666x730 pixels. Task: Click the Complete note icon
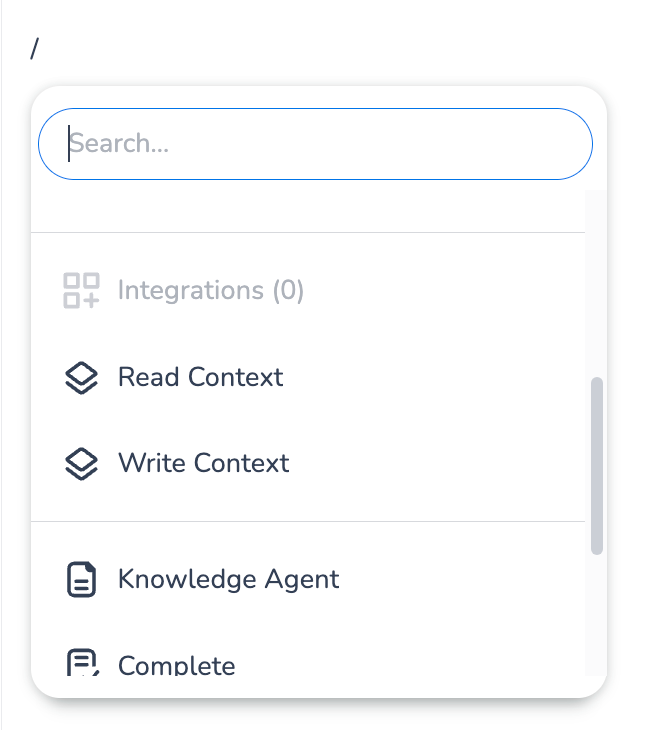[x=81, y=664]
